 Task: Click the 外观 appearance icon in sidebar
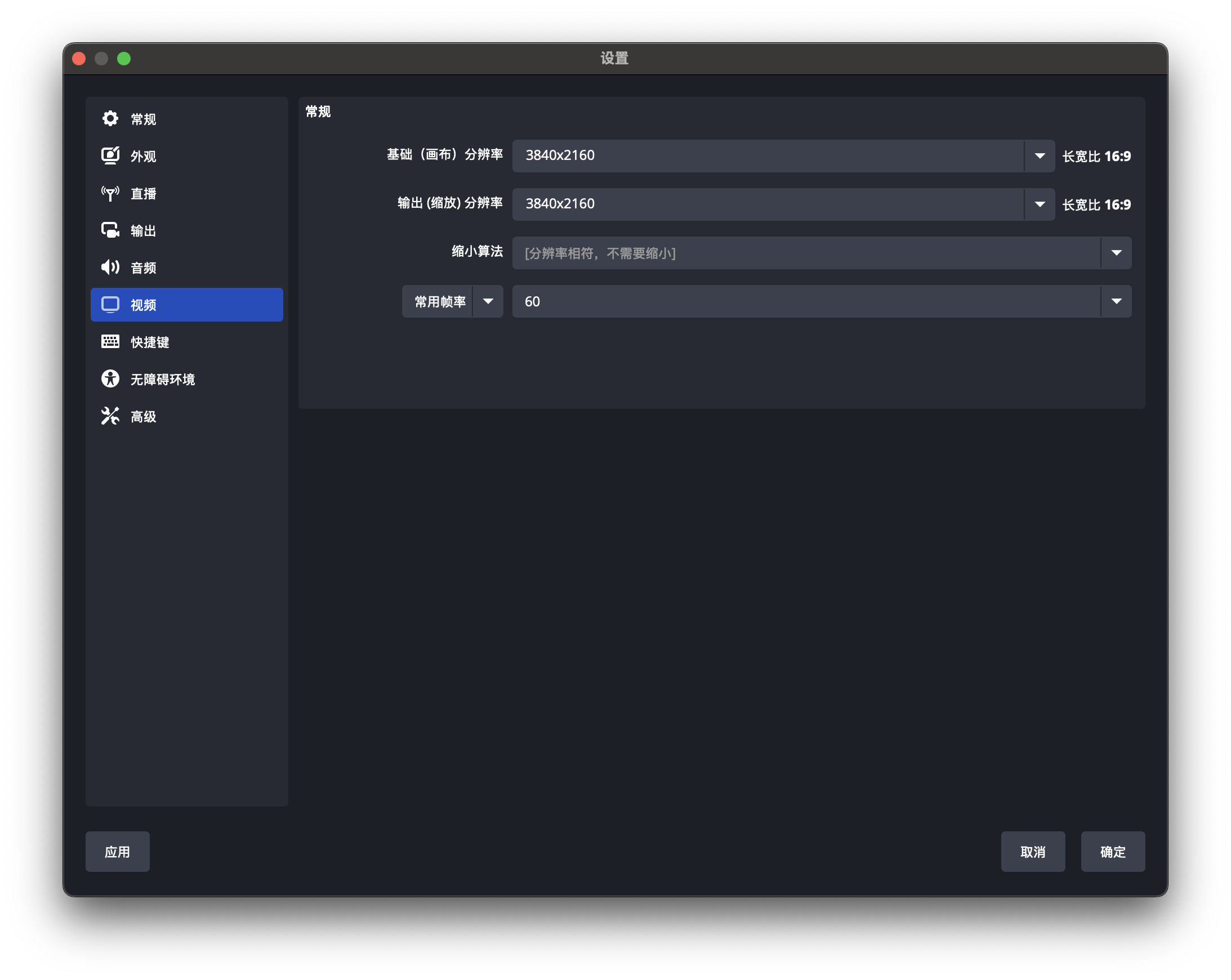tap(110, 156)
